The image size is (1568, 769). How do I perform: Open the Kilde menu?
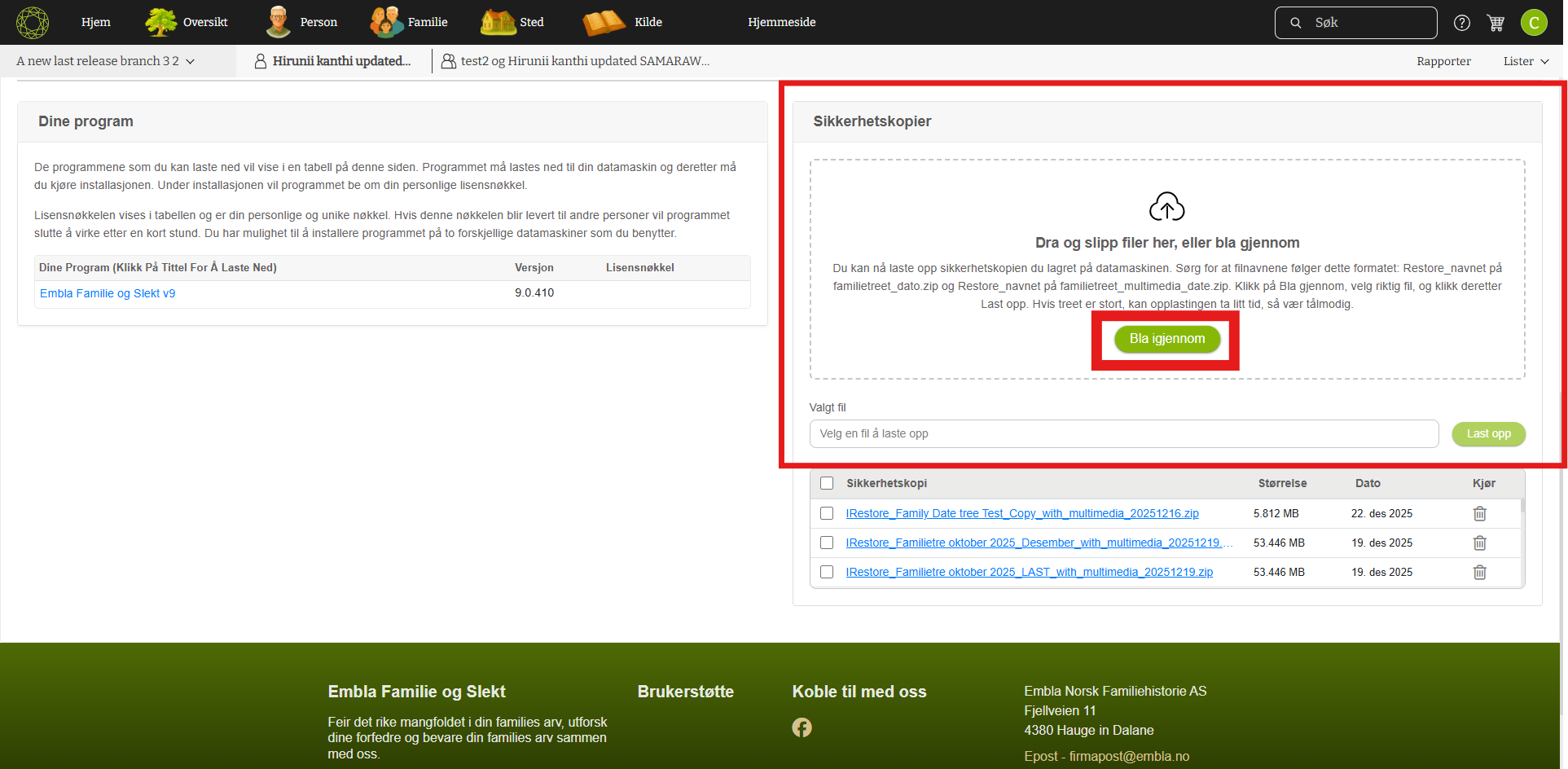point(624,22)
